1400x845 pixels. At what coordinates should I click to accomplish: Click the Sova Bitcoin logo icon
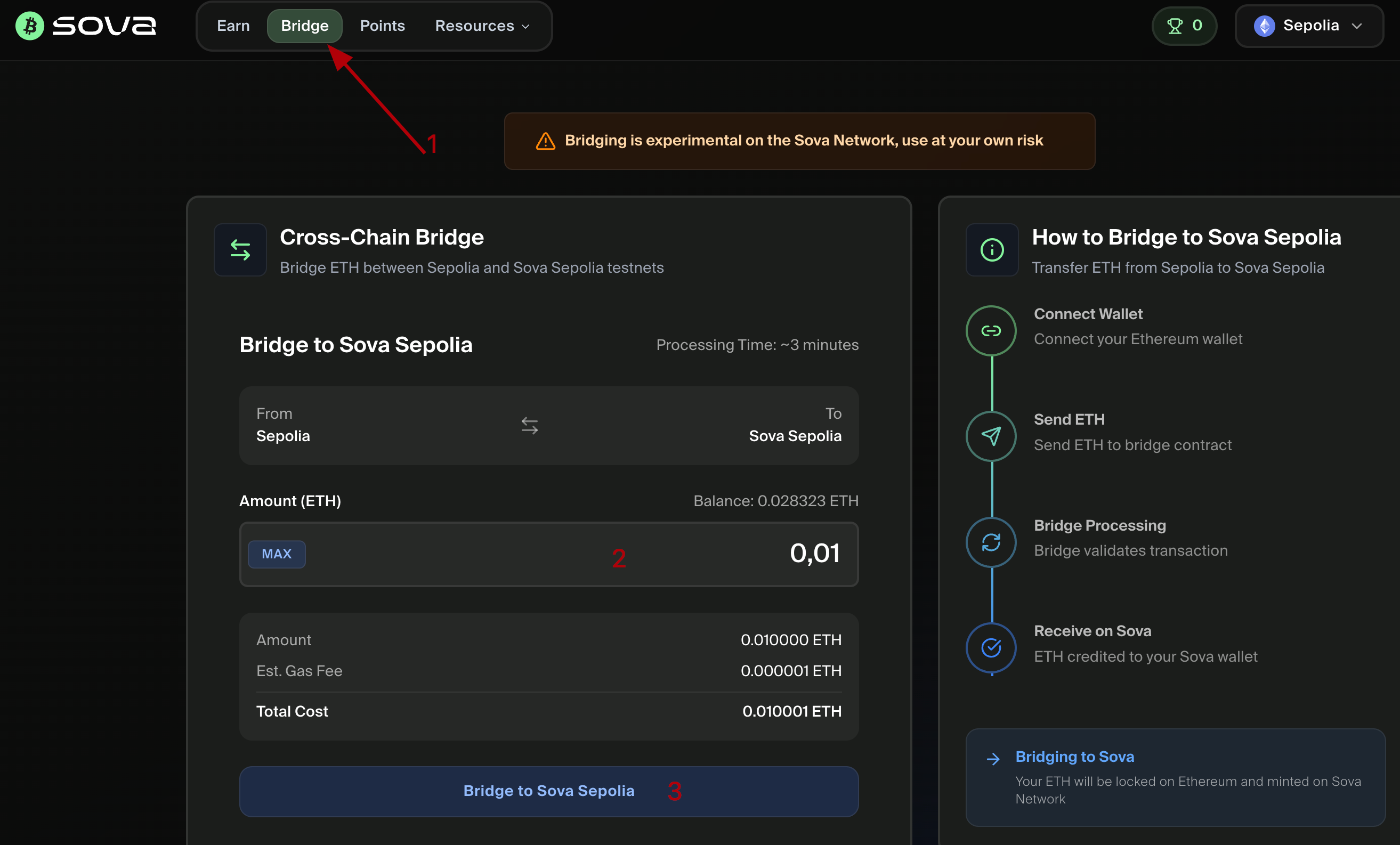click(x=29, y=26)
